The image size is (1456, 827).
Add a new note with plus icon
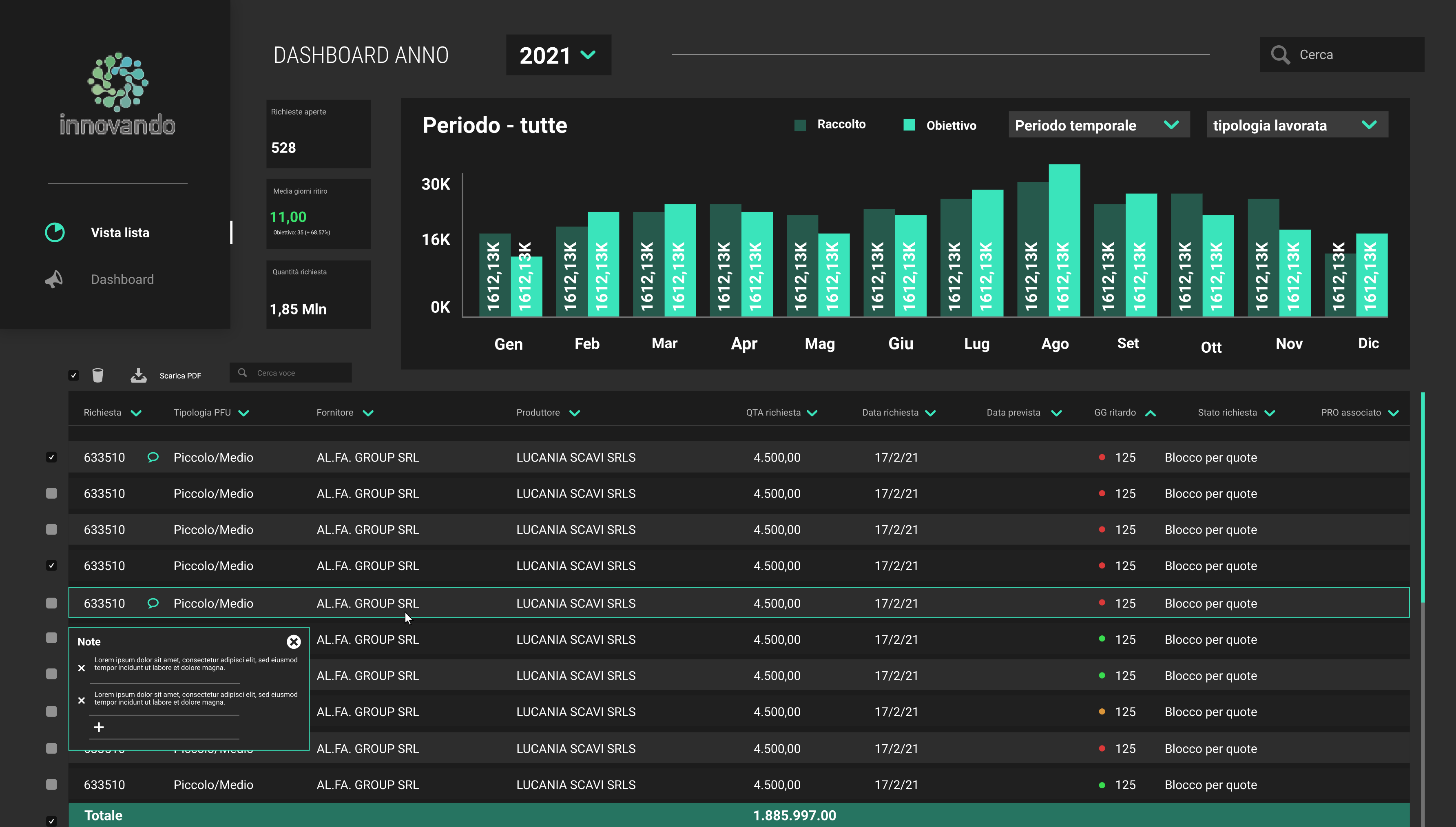[x=99, y=727]
